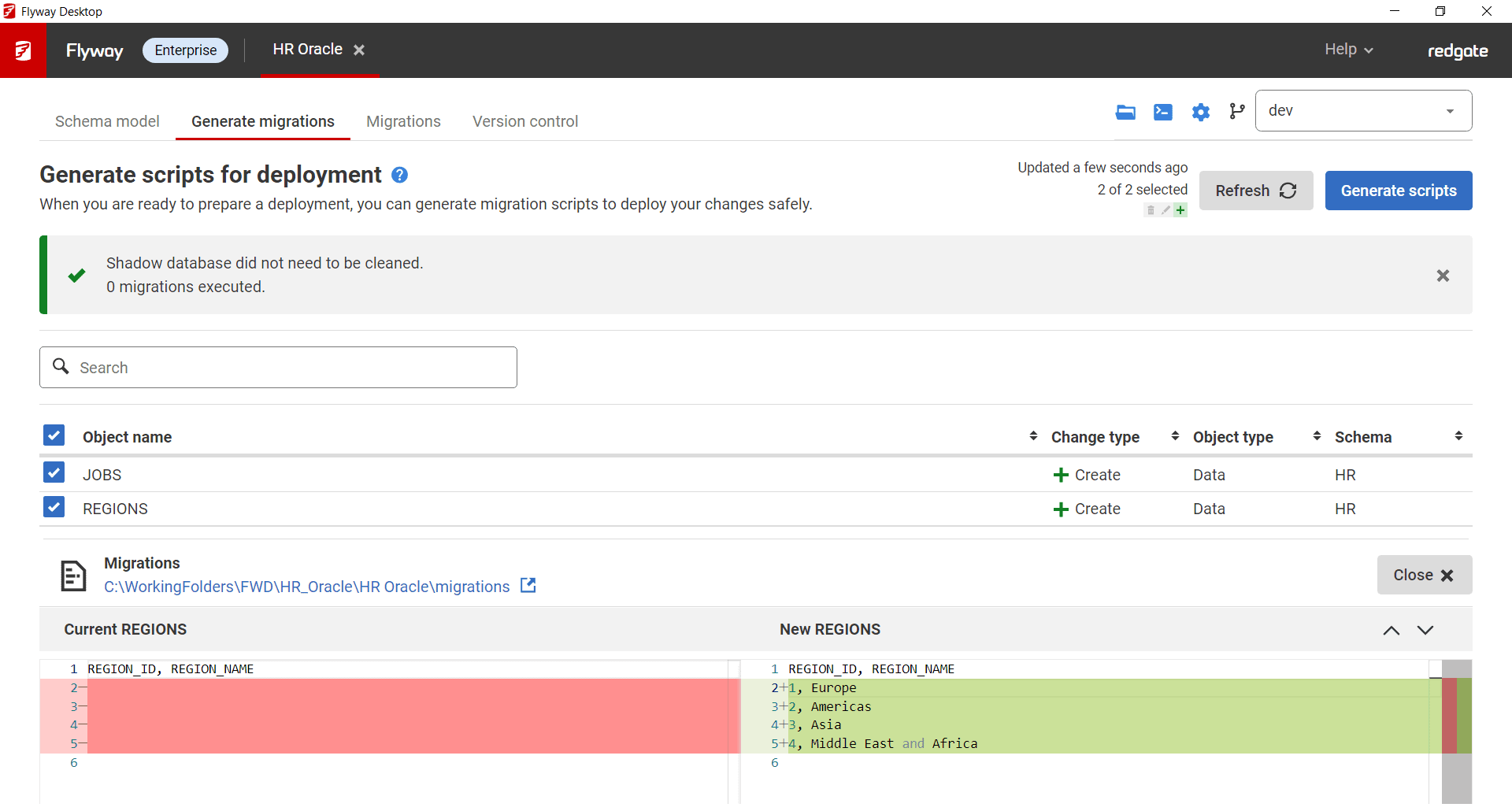Viewport: 1512px width, 811px height.
Task: Uncheck the REGIONS row checkbox
Action: (54, 506)
